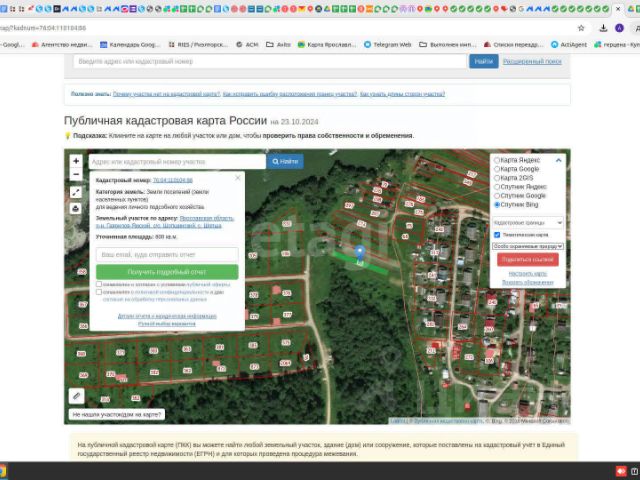Print the map using printer icon
Viewport: 640px width, 480px height.
76,209
